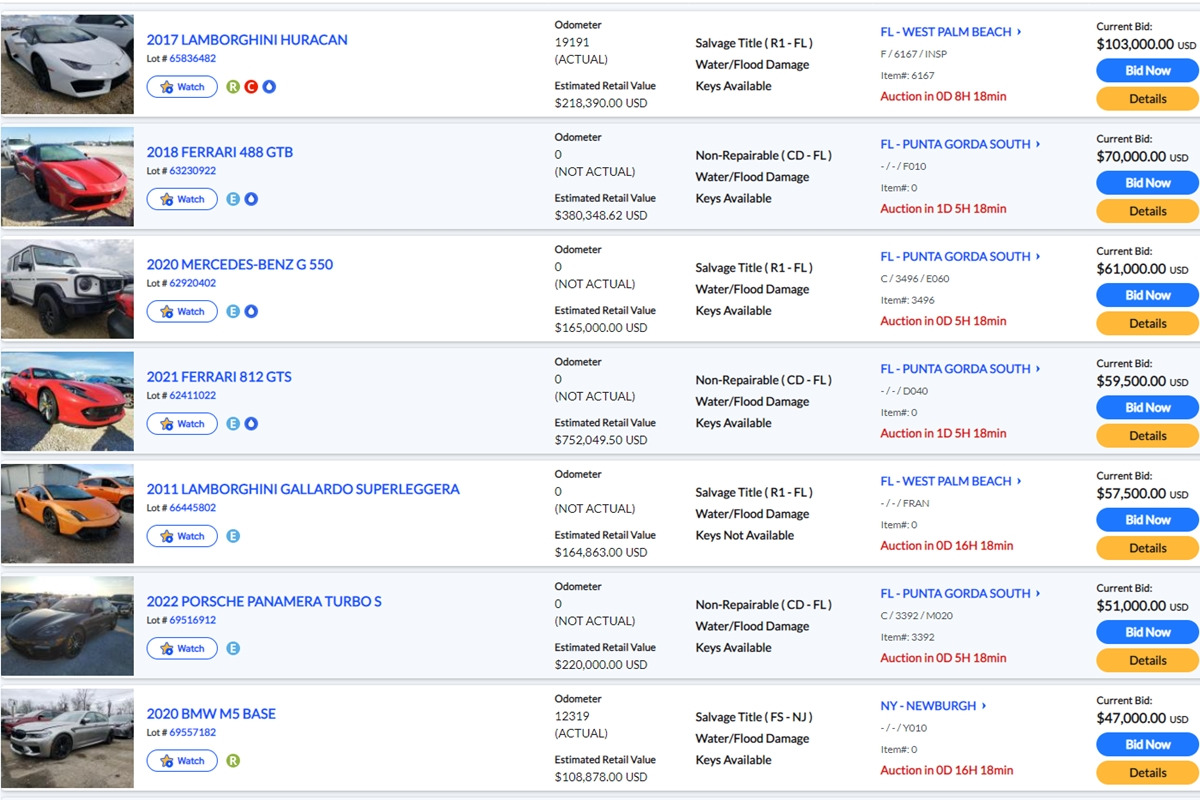Image resolution: width=1200 pixels, height=800 pixels.
Task: Open the white Mercedes G 550 photo
Action: 67,289
